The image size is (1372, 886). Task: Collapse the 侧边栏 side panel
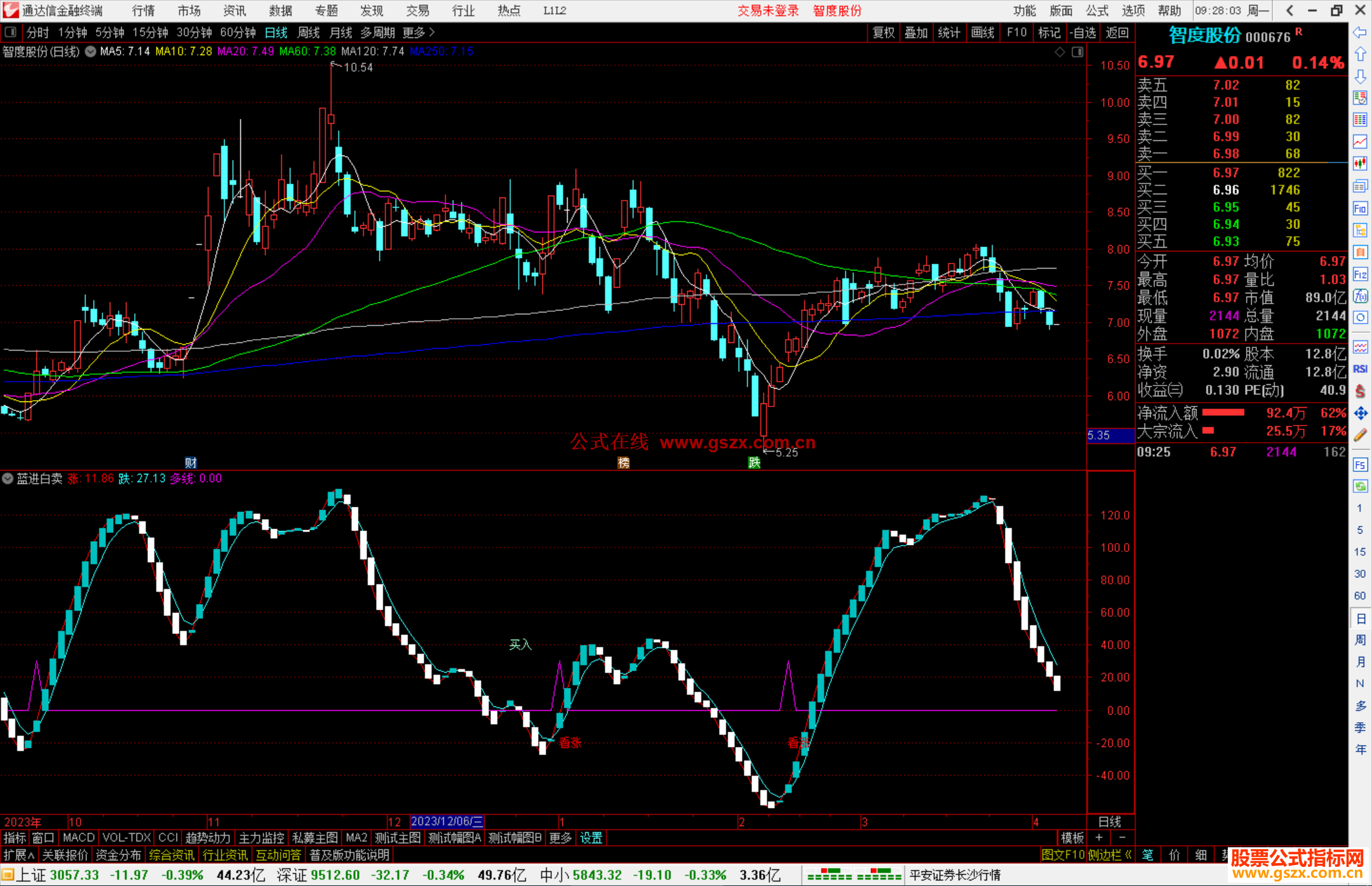pos(1109,855)
